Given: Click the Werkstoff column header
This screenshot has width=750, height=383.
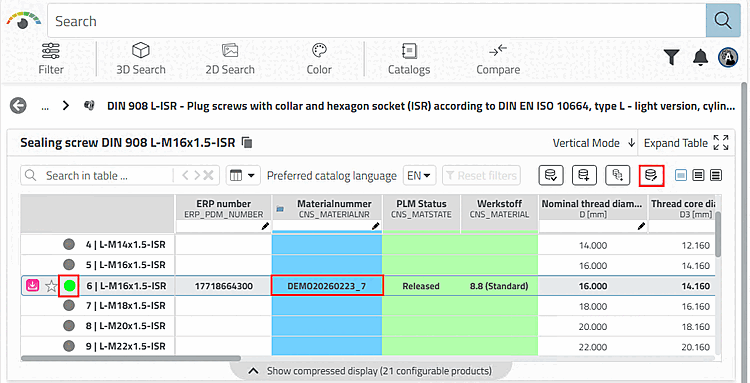Looking at the screenshot, I should pyautogui.click(x=499, y=208).
